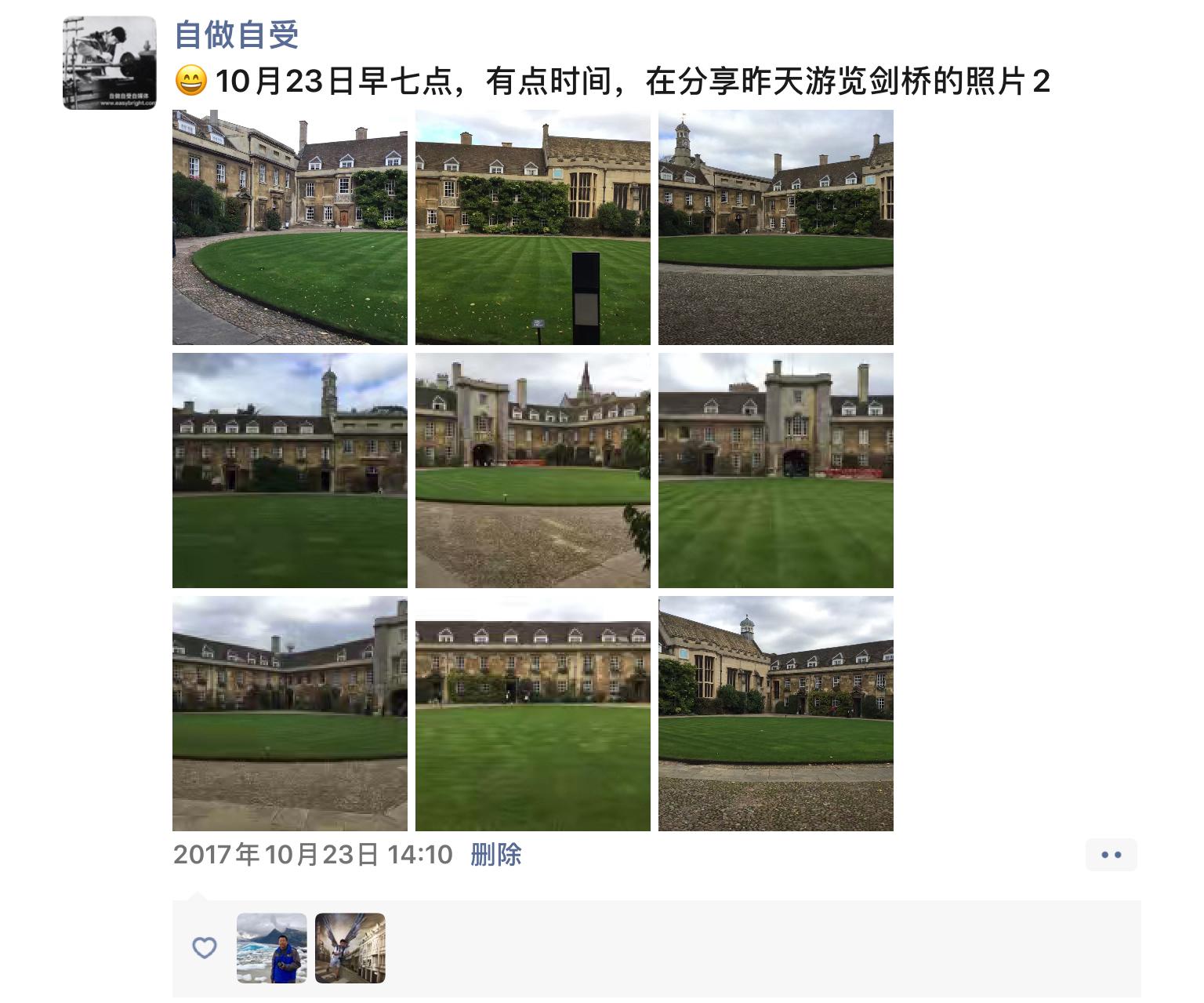Open middle-right photo with striped lawn gate
The image size is (1204, 1003).
pyautogui.click(x=776, y=471)
